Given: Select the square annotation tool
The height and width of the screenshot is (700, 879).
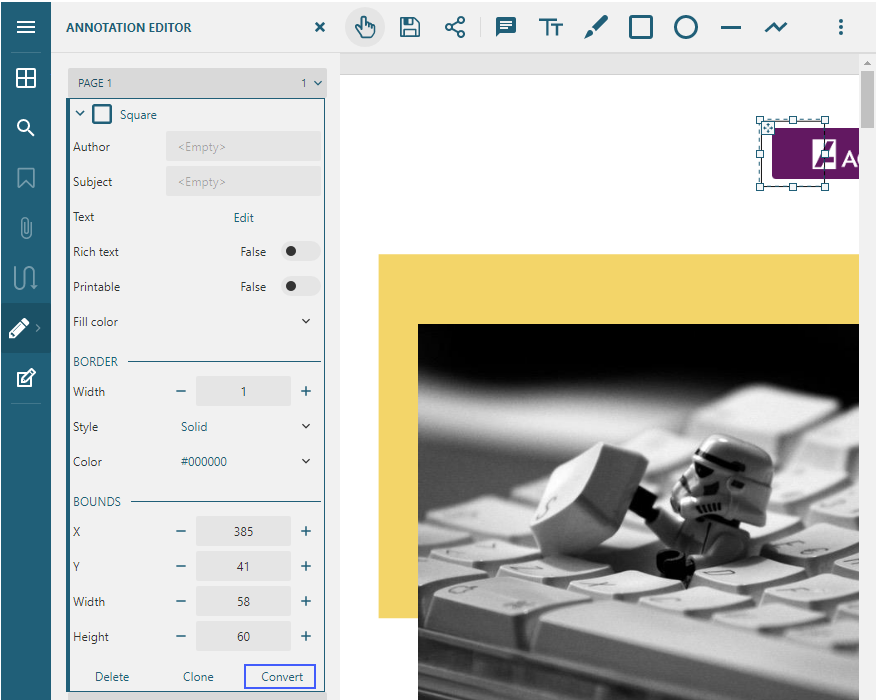Looking at the screenshot, I should 641,27.
